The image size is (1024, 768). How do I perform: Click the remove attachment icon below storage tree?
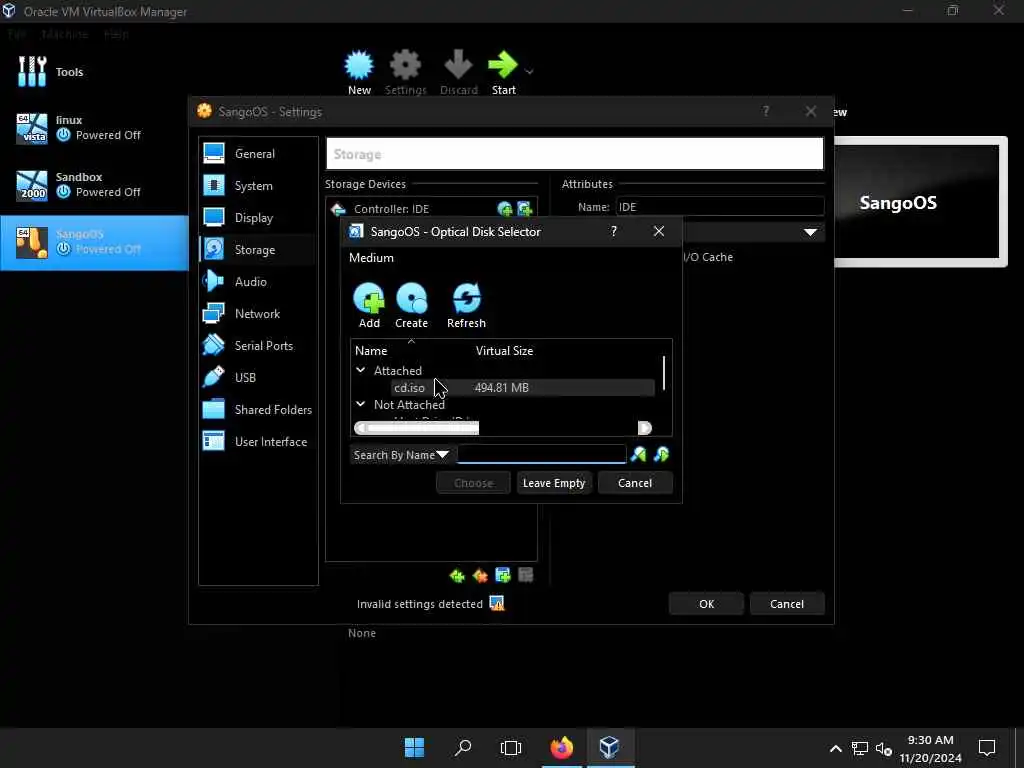(x=526, y=575)
